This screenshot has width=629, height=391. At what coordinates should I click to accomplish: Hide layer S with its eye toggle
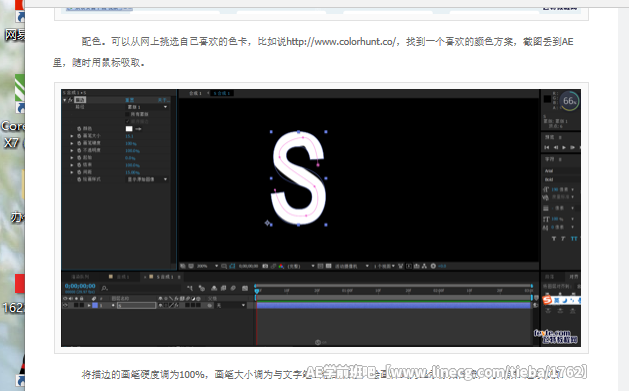pos(65,305)
